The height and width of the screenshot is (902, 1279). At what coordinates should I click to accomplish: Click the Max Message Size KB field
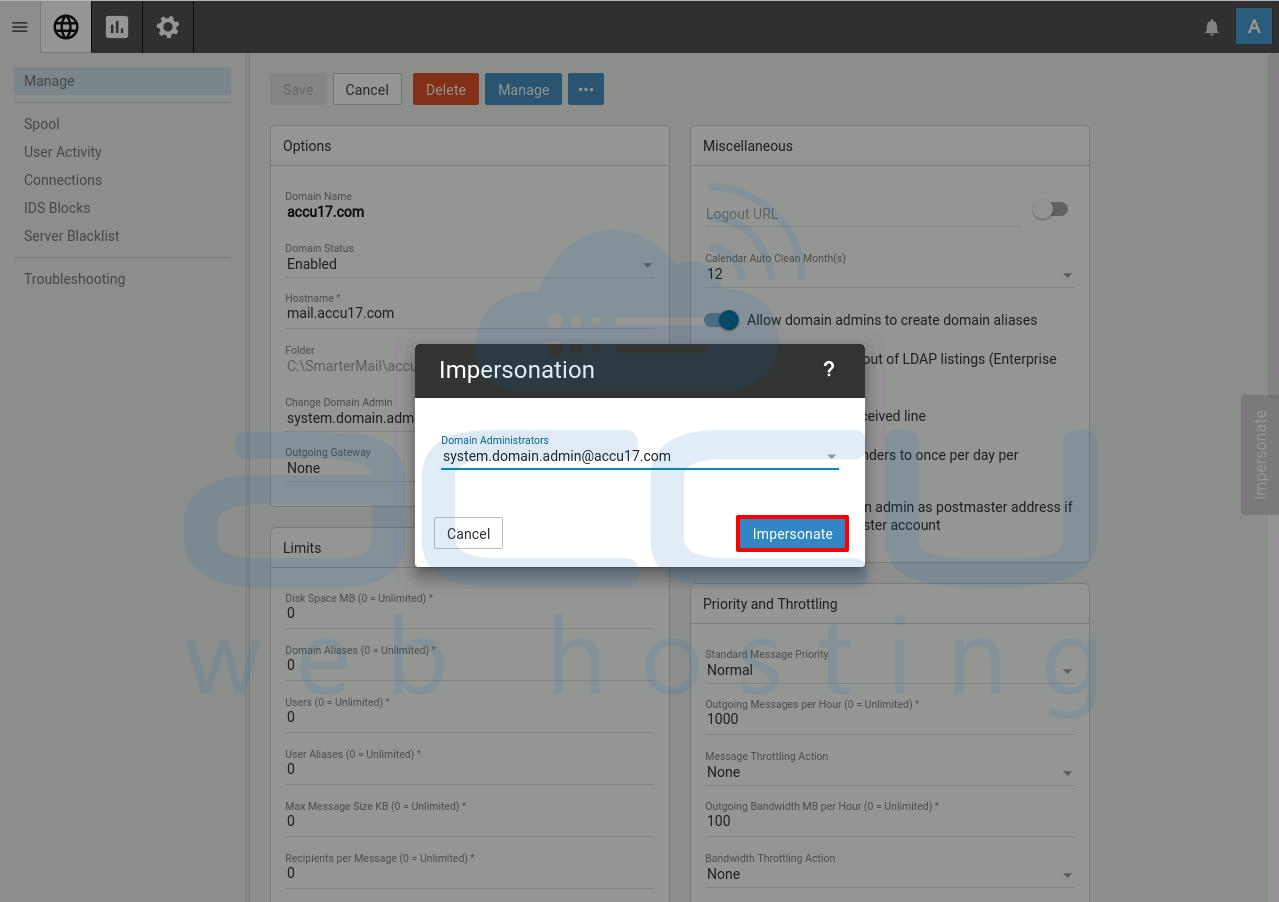pyautogui.click(x=470, y=821)
